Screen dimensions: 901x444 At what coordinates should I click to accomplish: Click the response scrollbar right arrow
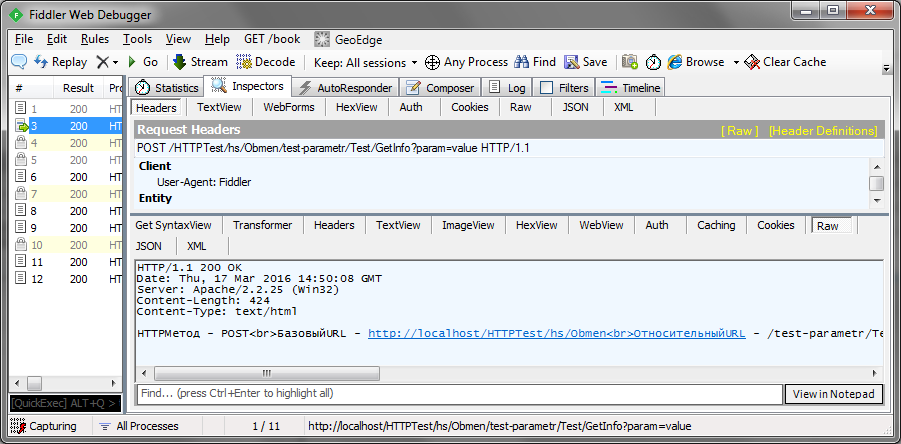[876, 373]
